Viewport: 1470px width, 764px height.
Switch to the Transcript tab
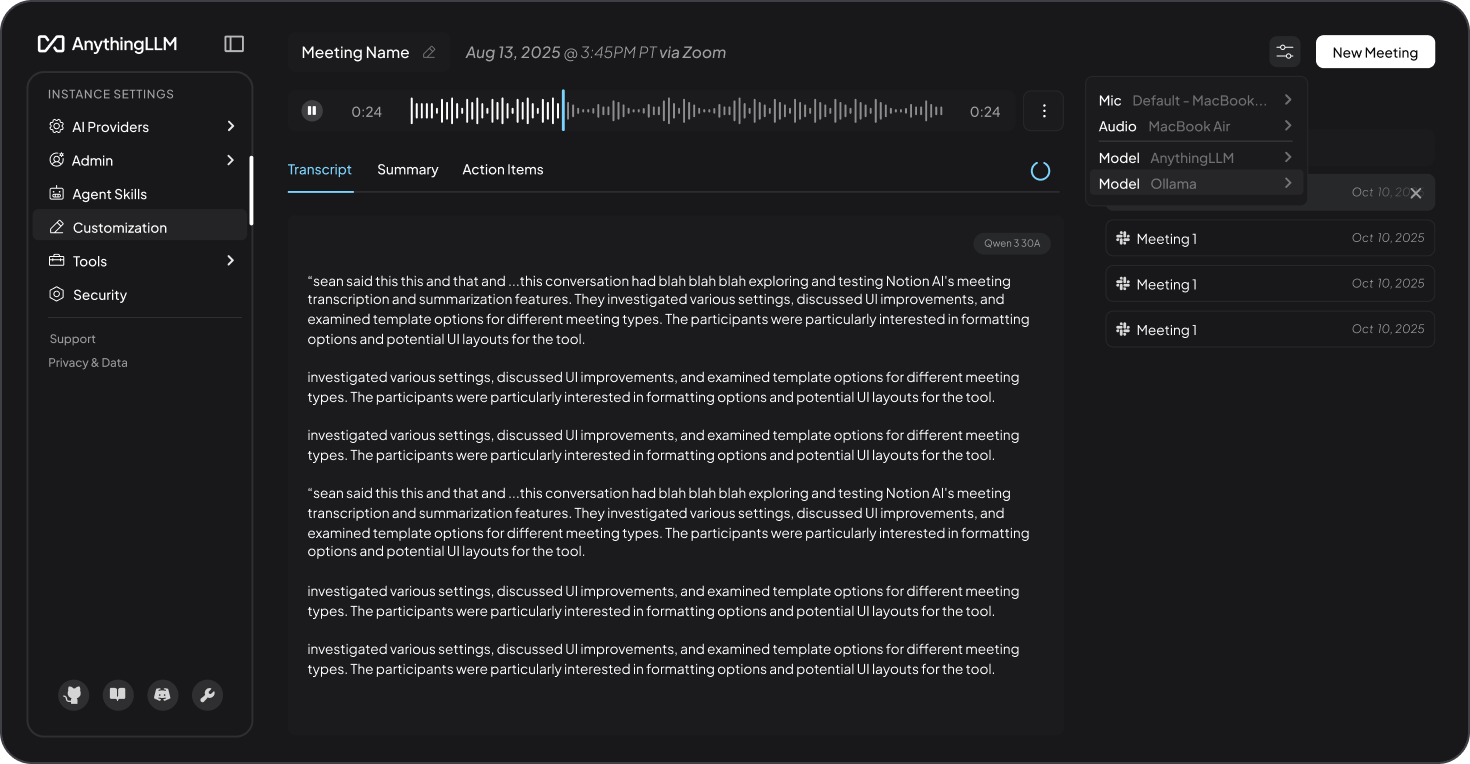click(320, 170)
